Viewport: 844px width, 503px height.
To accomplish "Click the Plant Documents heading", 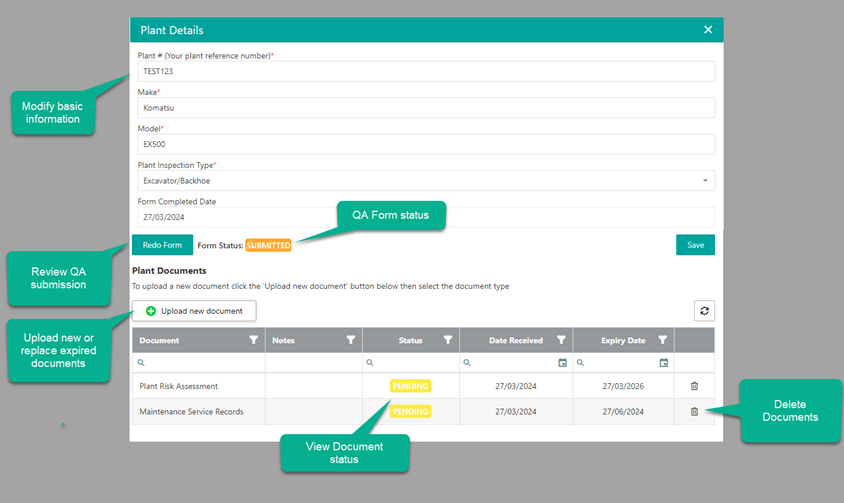I will pos(169,270).
